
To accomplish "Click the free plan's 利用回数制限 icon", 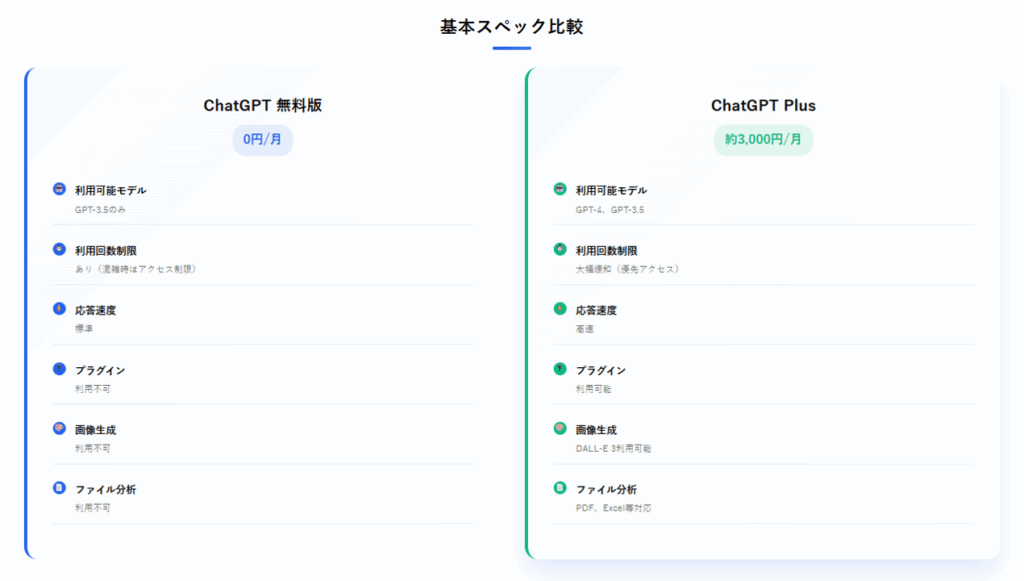I will click(59, 249).
